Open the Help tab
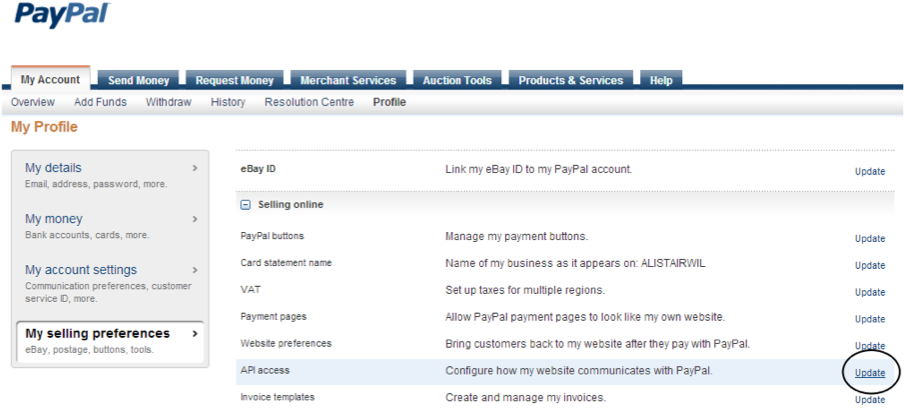904x411 pixels. pos(661,80)
